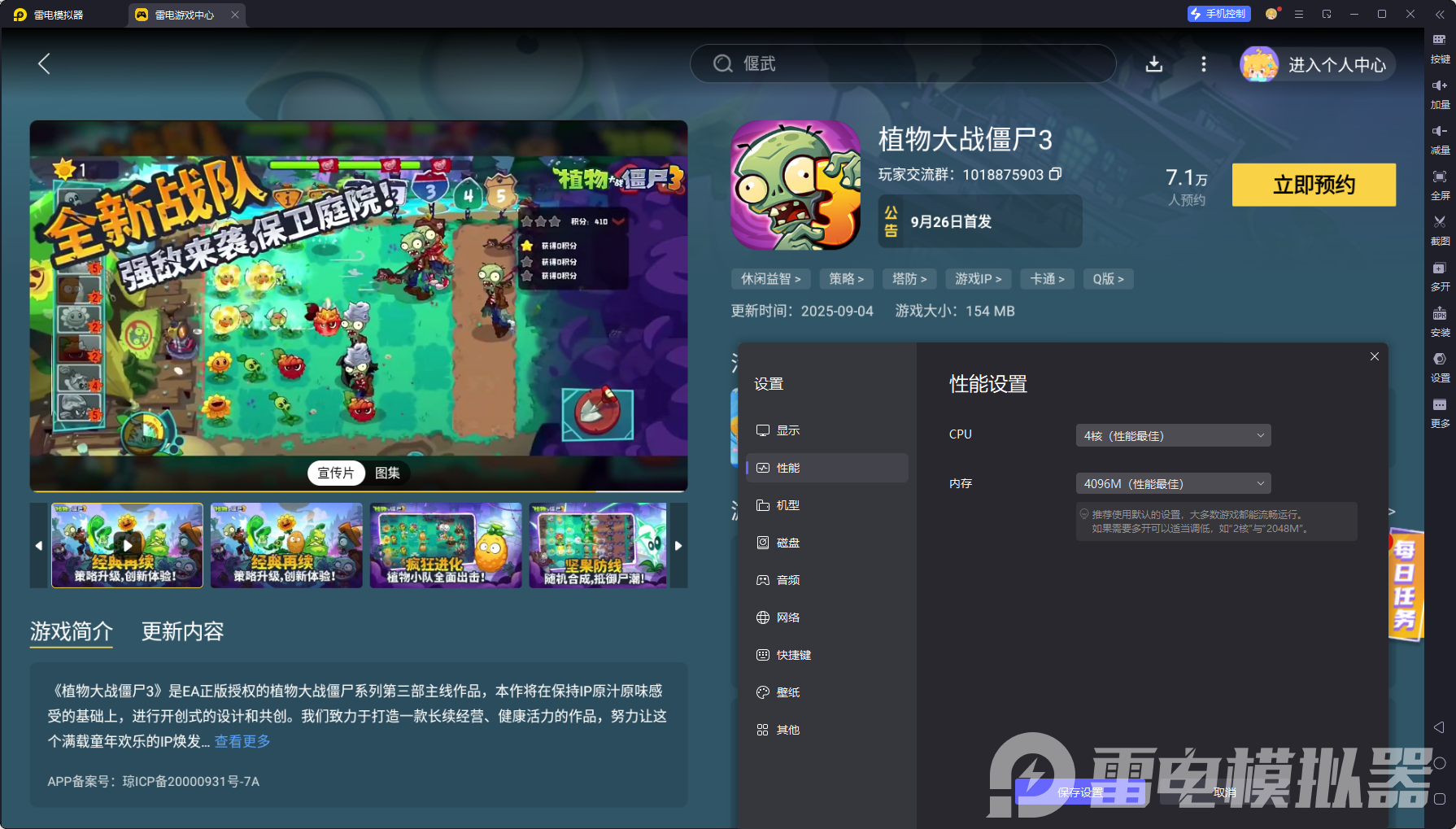Click the 按键 keymapping sidebar icon
1456x829 pixels.
[x=1440, y=48]
